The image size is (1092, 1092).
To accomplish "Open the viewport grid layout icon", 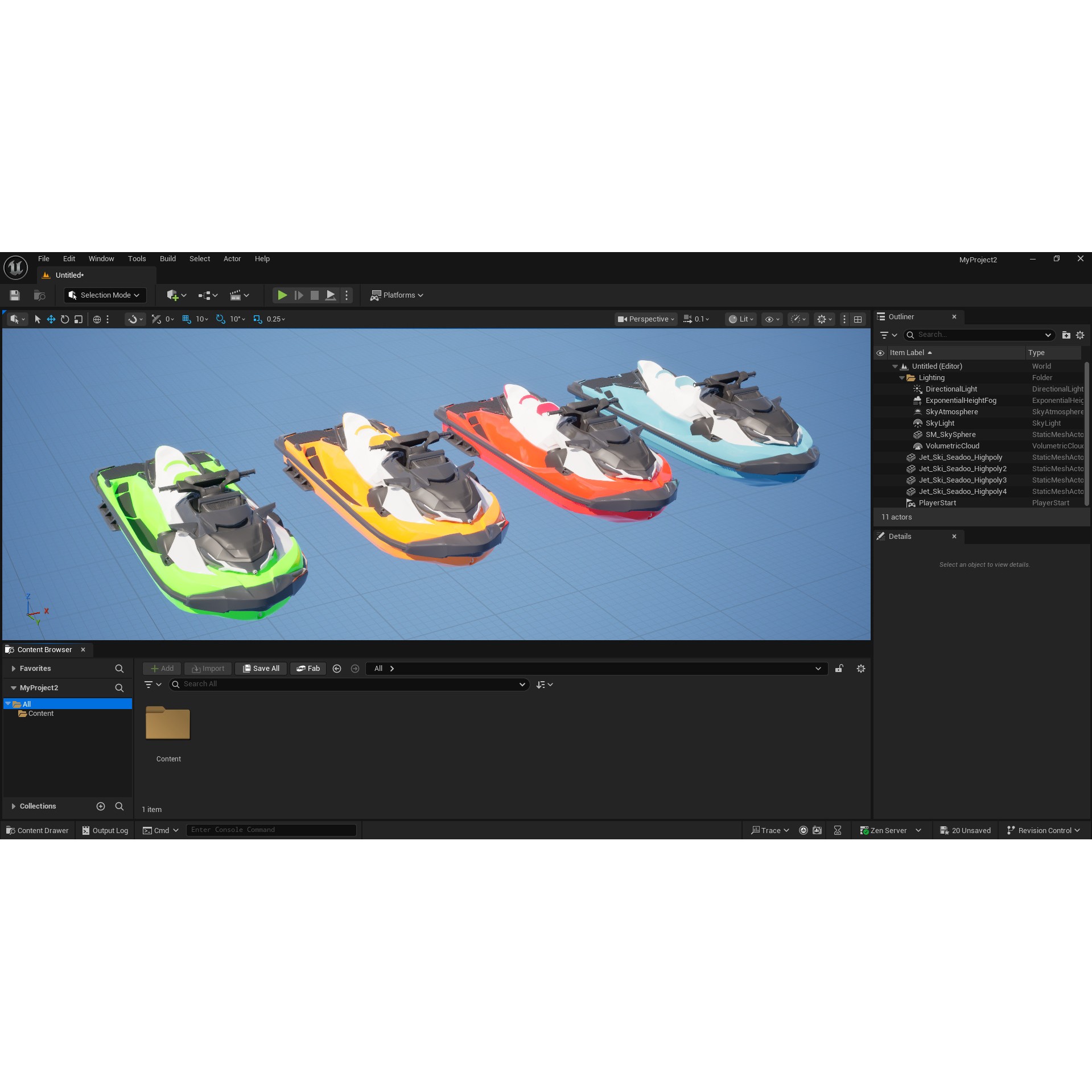I will [x=858, y=319].
